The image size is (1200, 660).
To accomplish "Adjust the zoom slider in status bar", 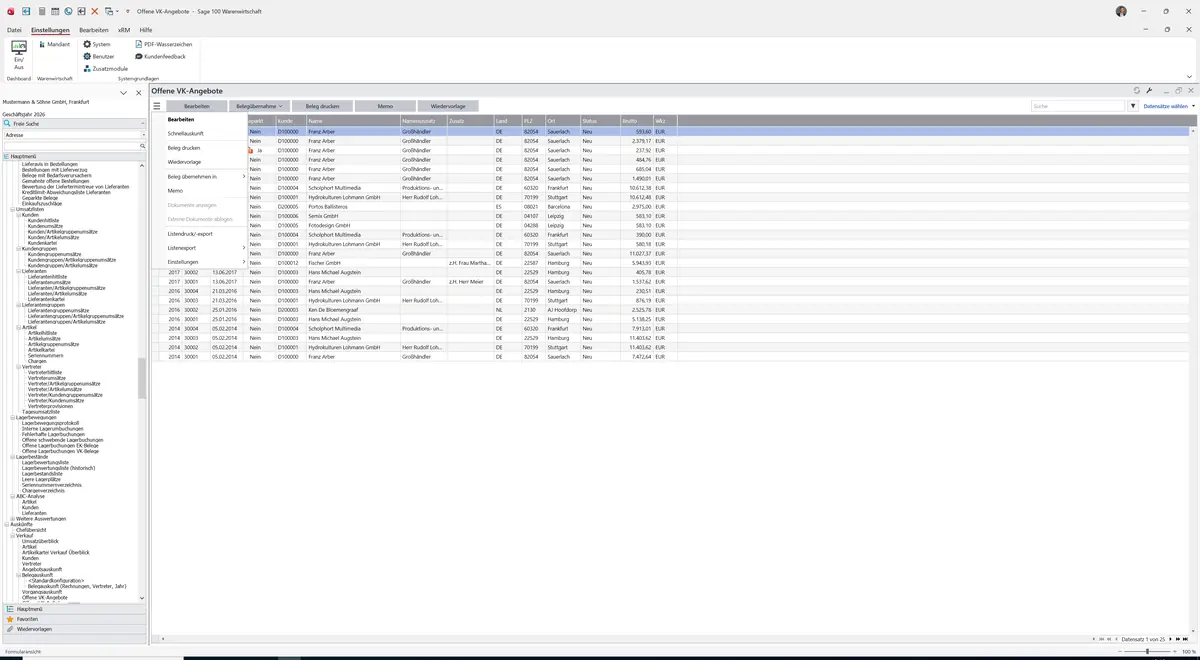I will pyautogui.click(x=1147, y=652).
